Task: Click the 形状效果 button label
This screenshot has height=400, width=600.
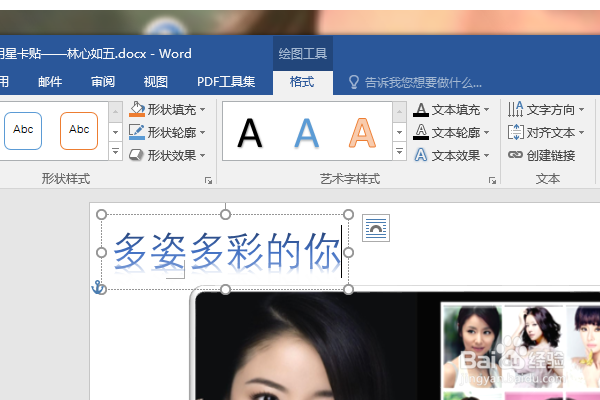Action: 172,155
